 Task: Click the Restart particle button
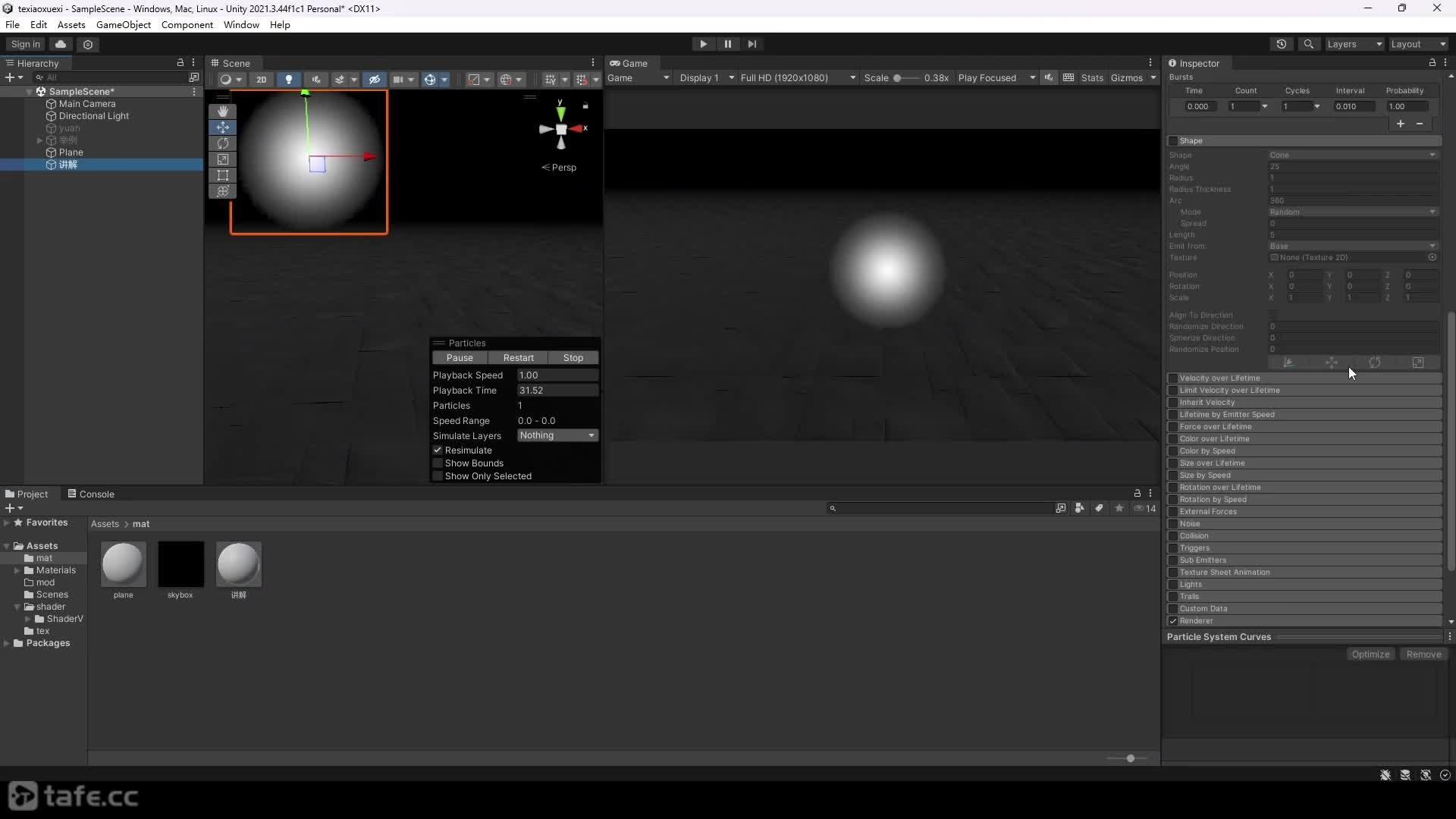click(x=518, y=358)
